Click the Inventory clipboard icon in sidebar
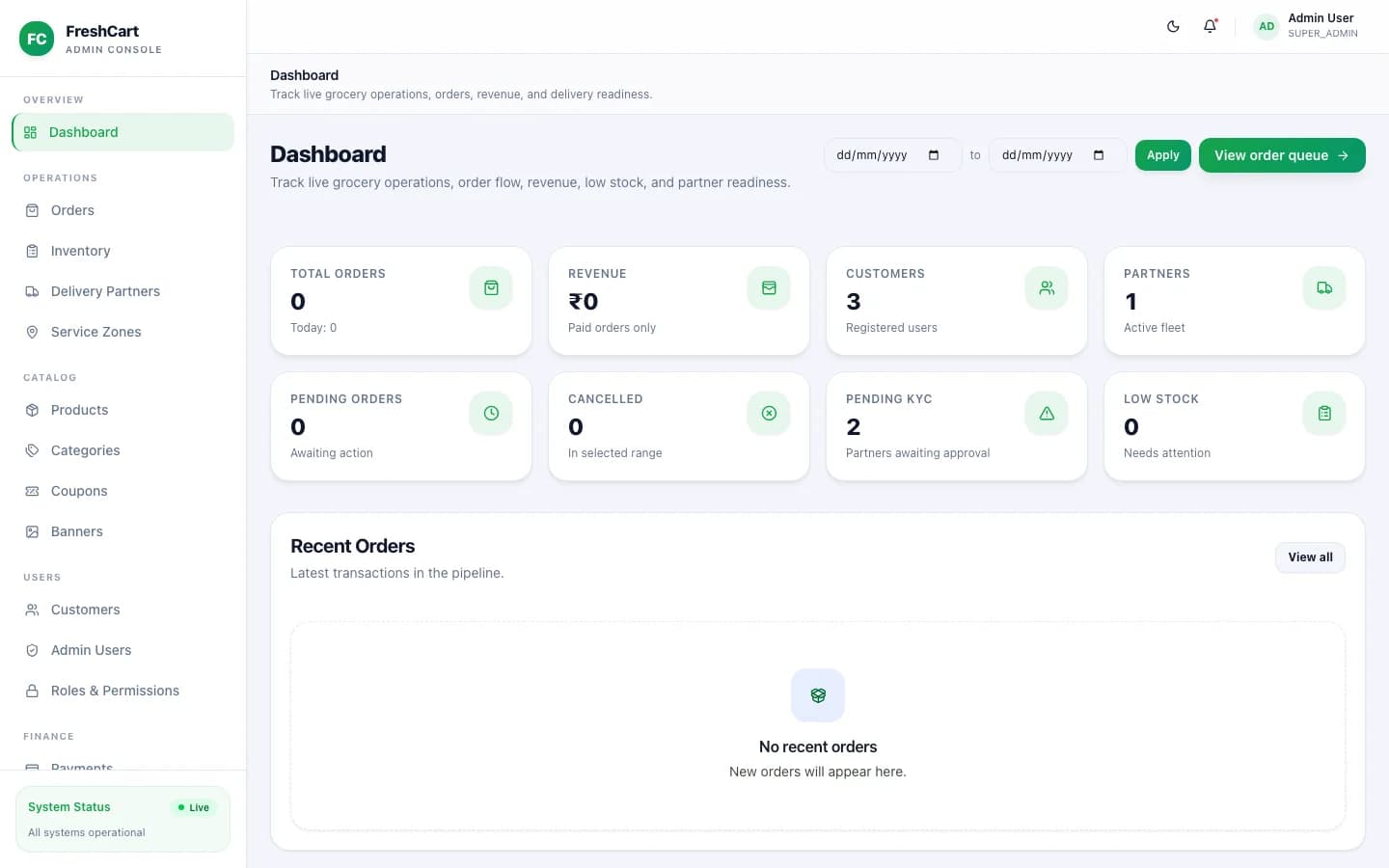The image size is (1389, 868). pyautogui.click(x=32, y=251)
